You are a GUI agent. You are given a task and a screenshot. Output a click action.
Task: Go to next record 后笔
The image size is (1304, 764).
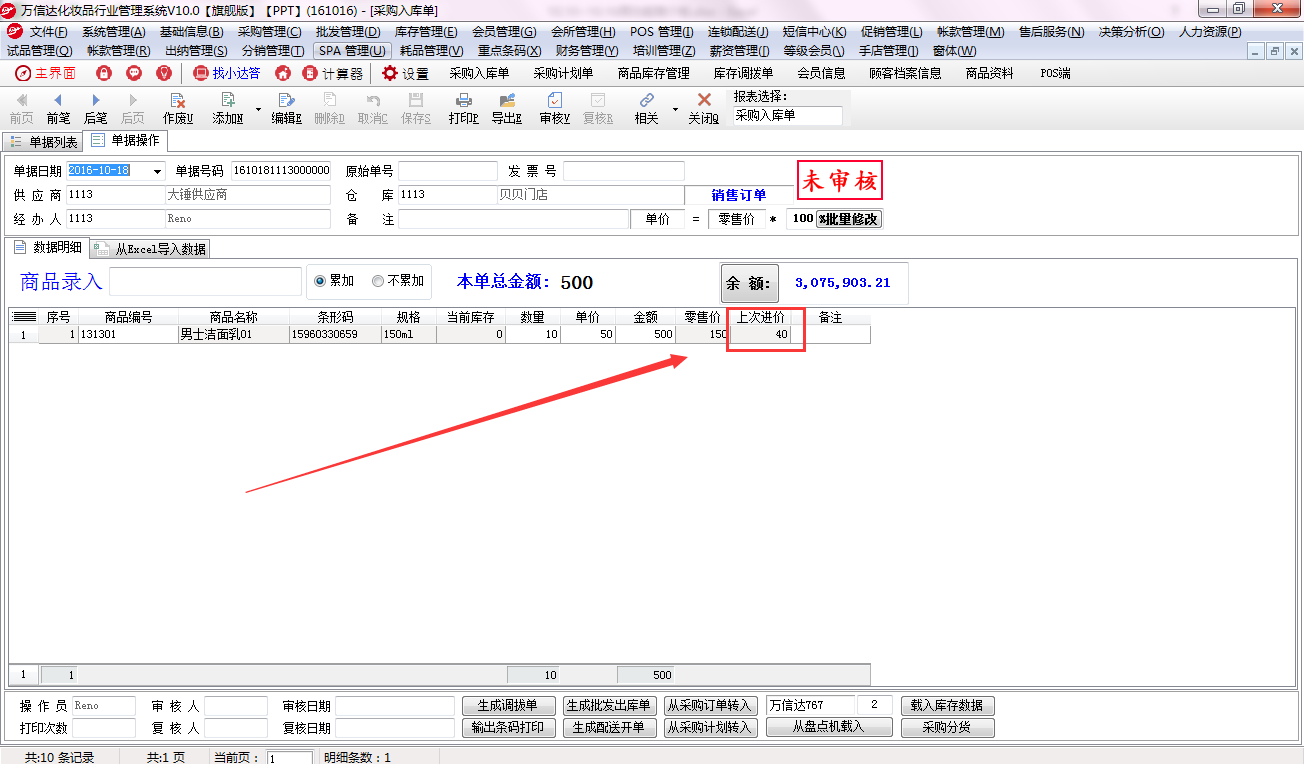[96, 108]
